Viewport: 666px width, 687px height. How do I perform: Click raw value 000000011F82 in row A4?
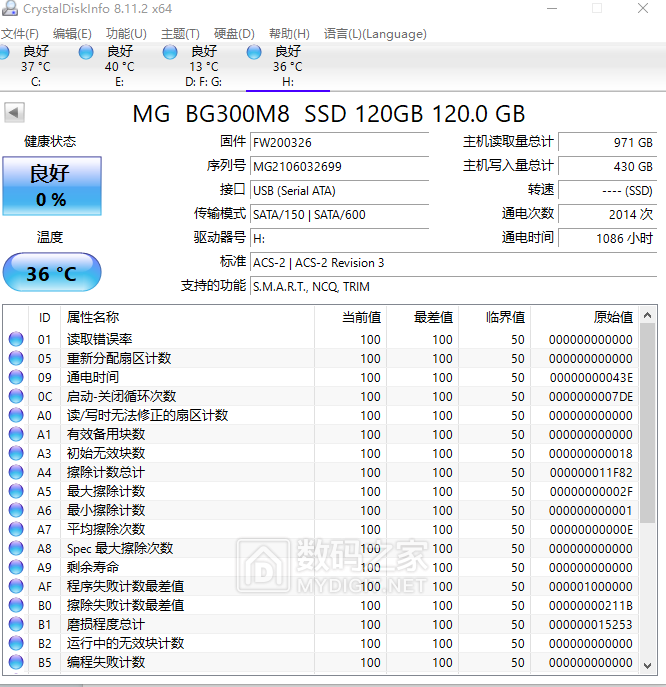pos(591,473)
